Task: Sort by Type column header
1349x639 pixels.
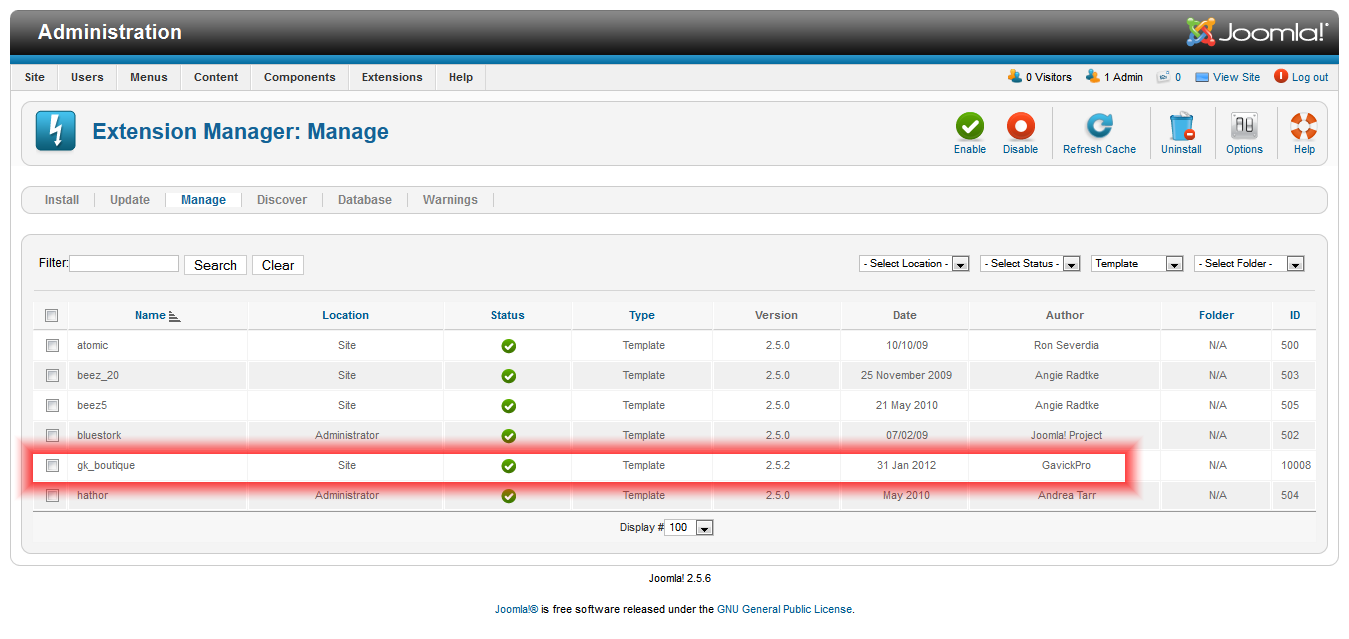Action: 642,315
